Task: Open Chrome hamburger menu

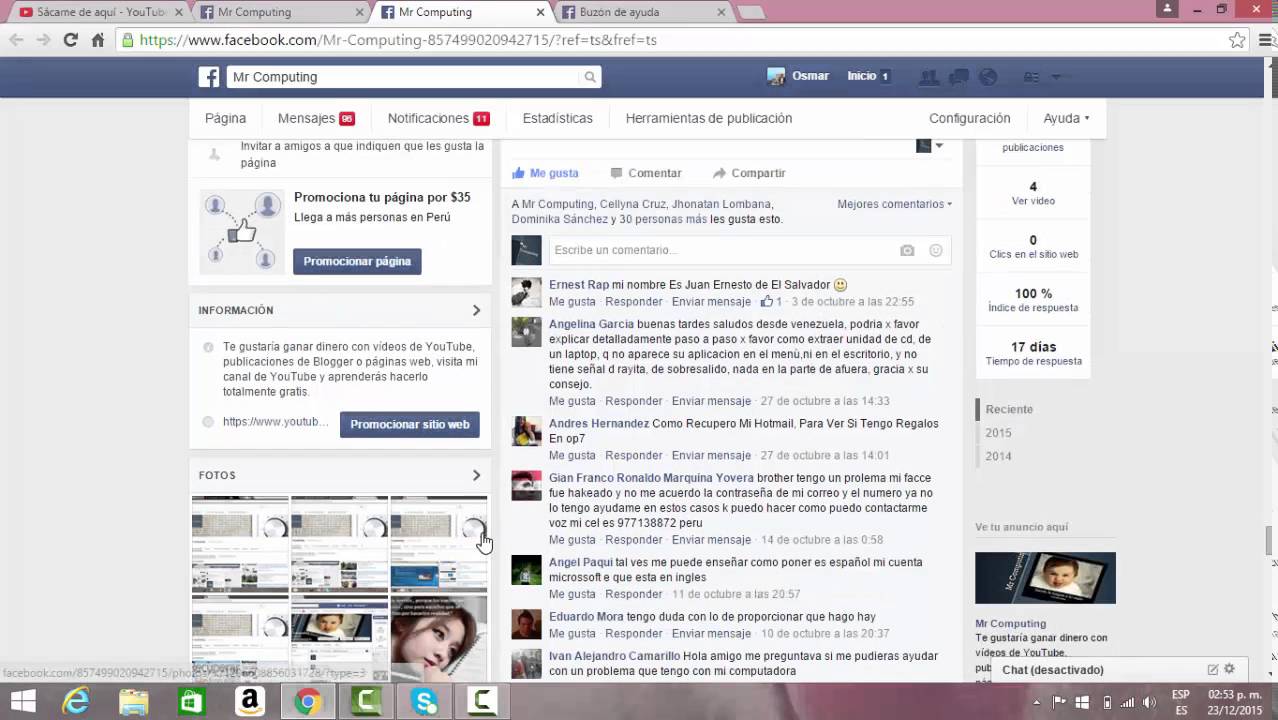Action: [1264, 40]
